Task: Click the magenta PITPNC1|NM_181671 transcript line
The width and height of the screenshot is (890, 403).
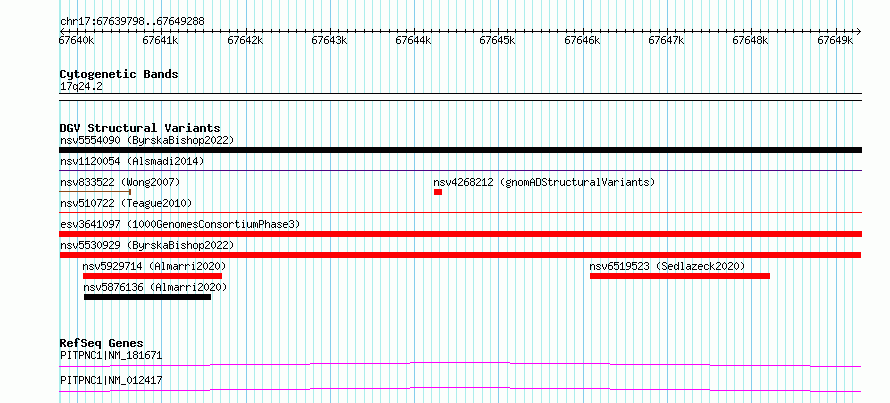Action: (x=460, y=364)
